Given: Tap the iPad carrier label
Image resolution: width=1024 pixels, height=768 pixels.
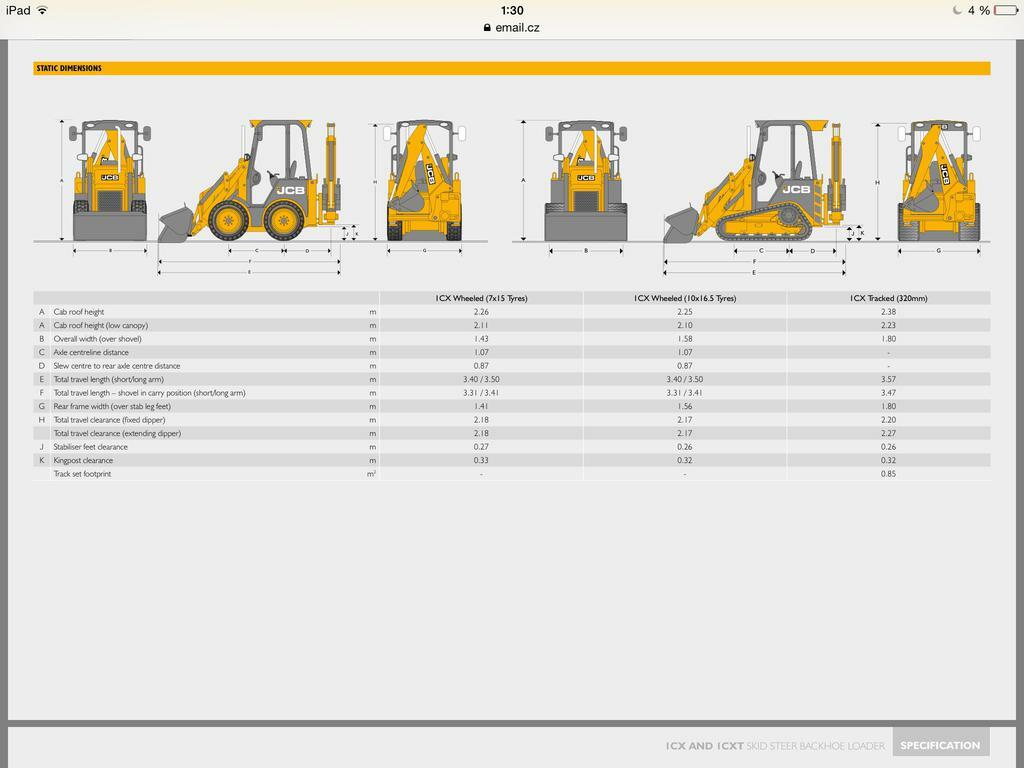Looking at the screenshot, I should tap(18, 10).
